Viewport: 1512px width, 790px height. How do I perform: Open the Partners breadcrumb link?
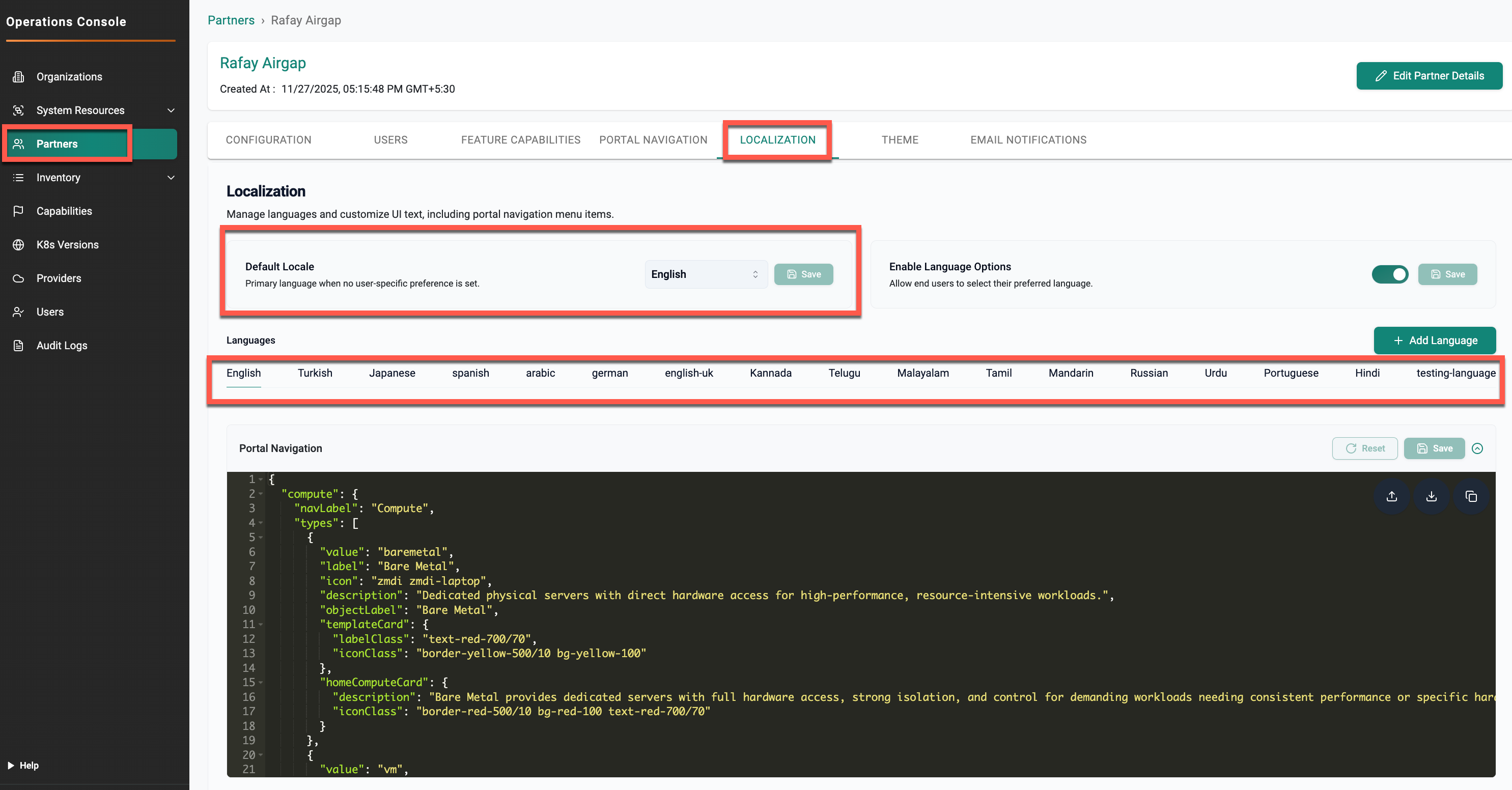tap(231, 20)
